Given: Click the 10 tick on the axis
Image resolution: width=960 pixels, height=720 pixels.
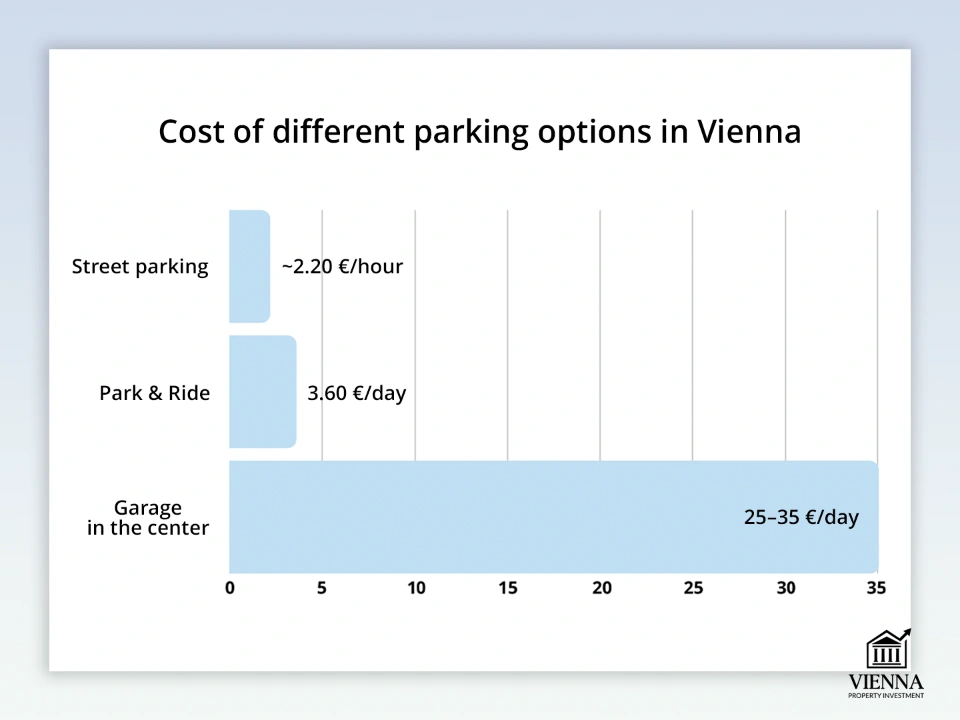Looking at the screenshot, I should (415, 588).
